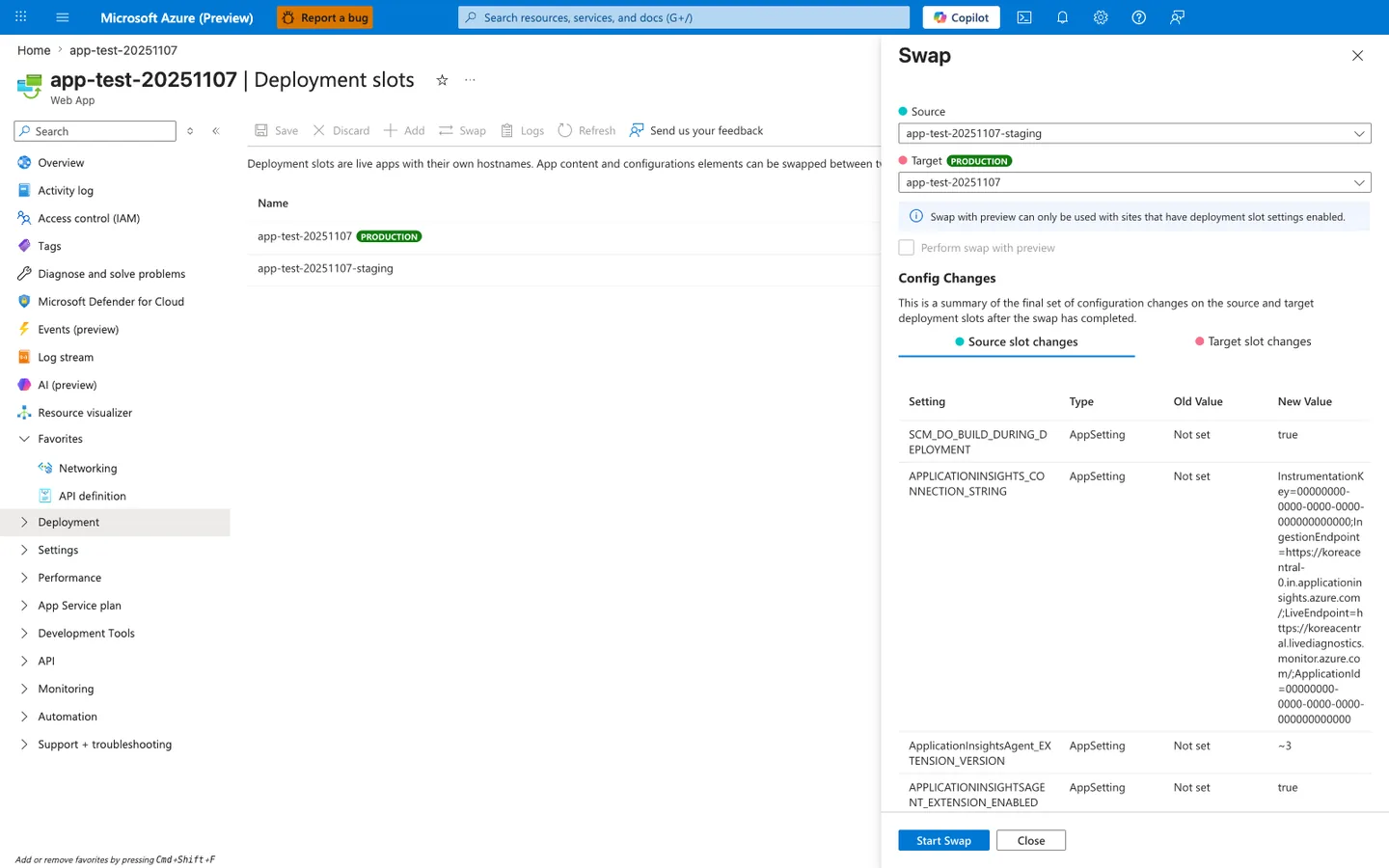This screenshot has height=868, width=1389.
Task: Click Save in the command bar
Action: [x=276, y=130]
